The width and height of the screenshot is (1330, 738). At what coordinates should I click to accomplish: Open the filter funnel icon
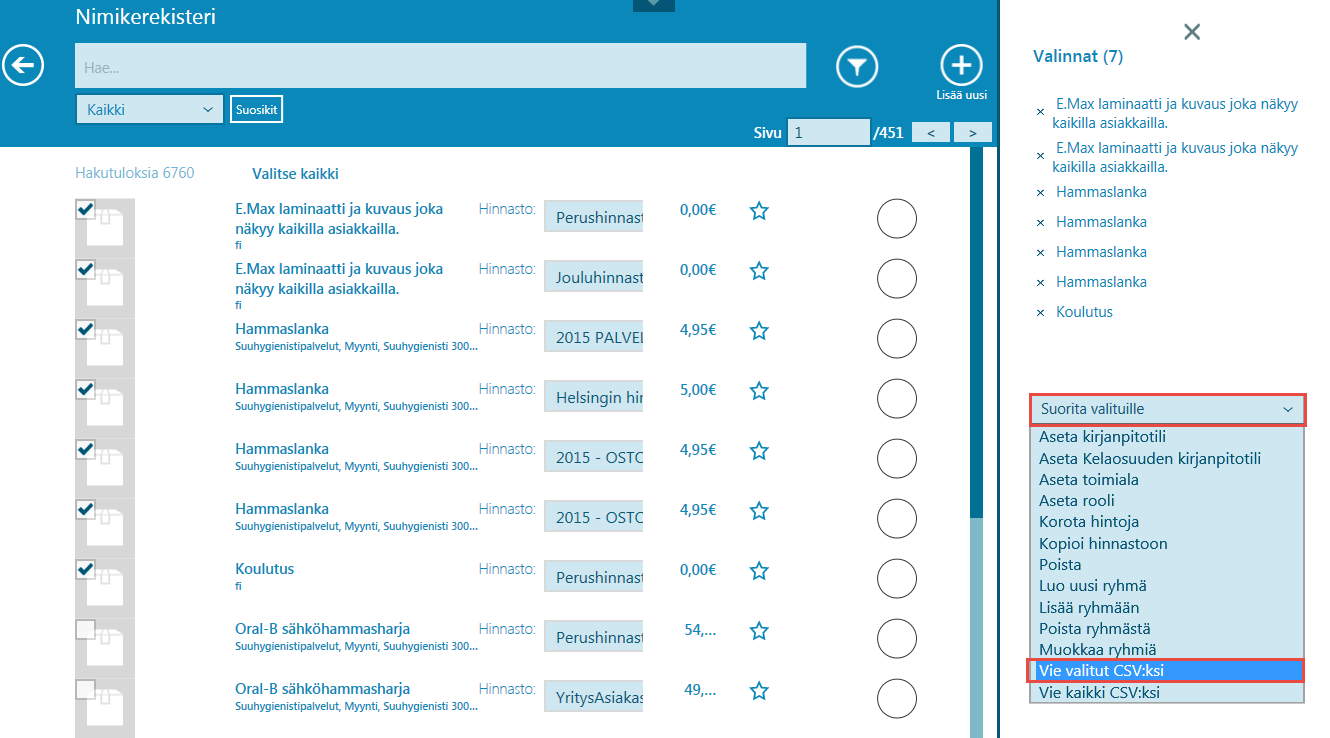tap(857, 67)
